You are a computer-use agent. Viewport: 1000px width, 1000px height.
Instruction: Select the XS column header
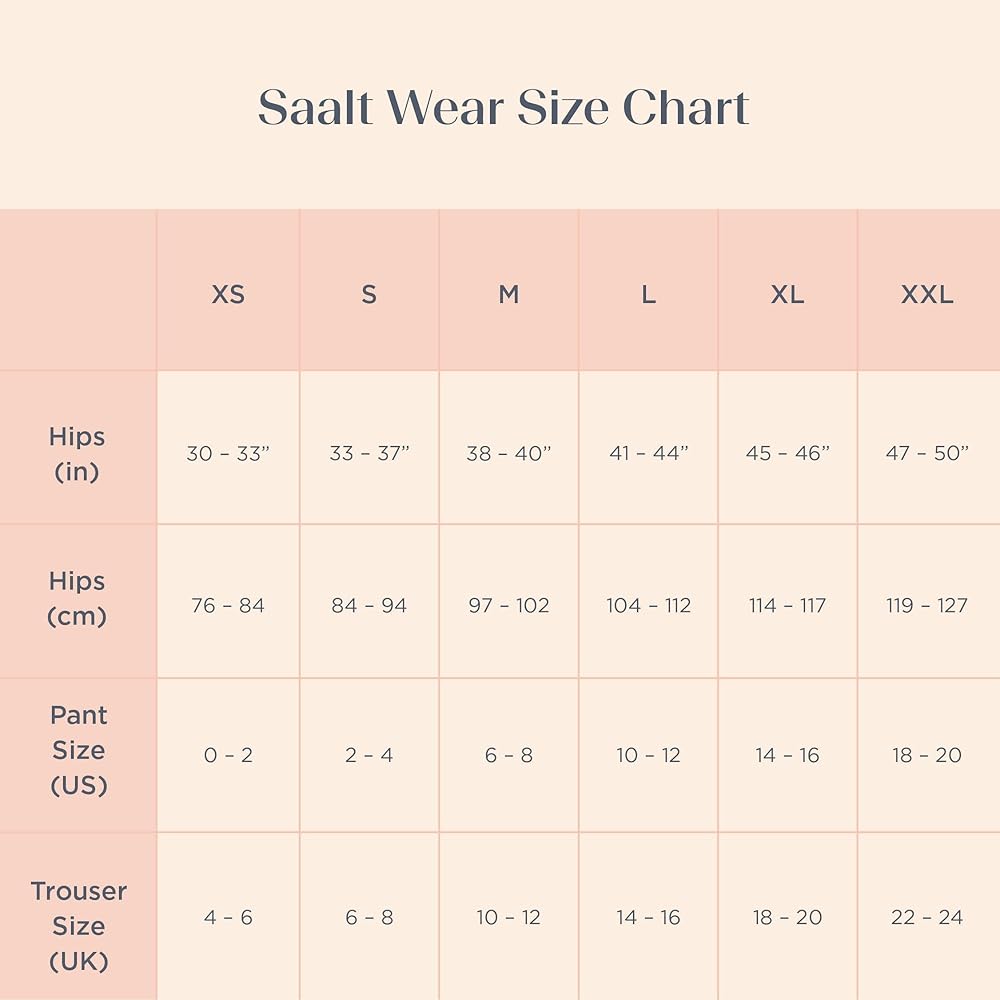[228, 295]
